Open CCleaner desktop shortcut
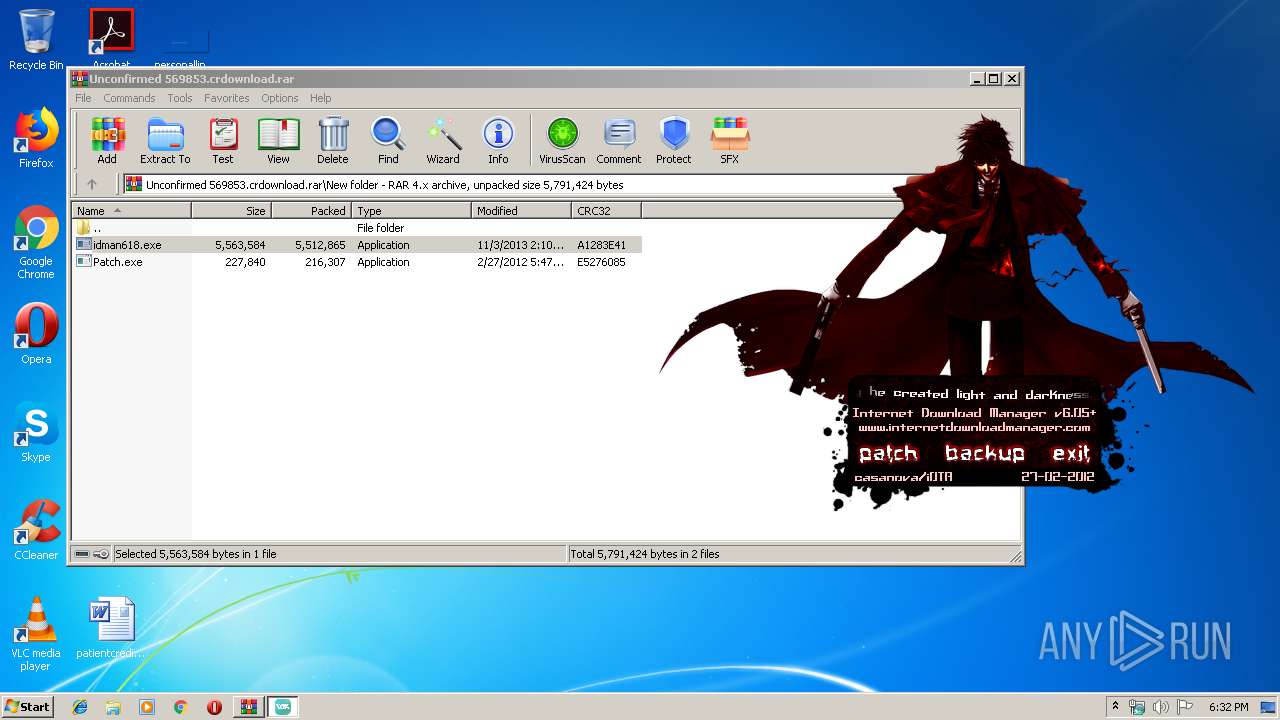Image resolution: width=1280 pixels, height=720 pixels. [x=36, y=530]
